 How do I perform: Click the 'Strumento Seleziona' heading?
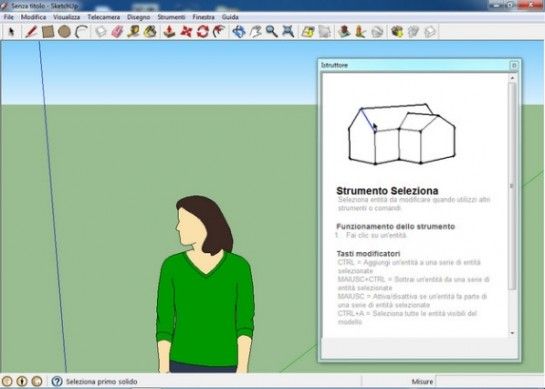point(387,191)
